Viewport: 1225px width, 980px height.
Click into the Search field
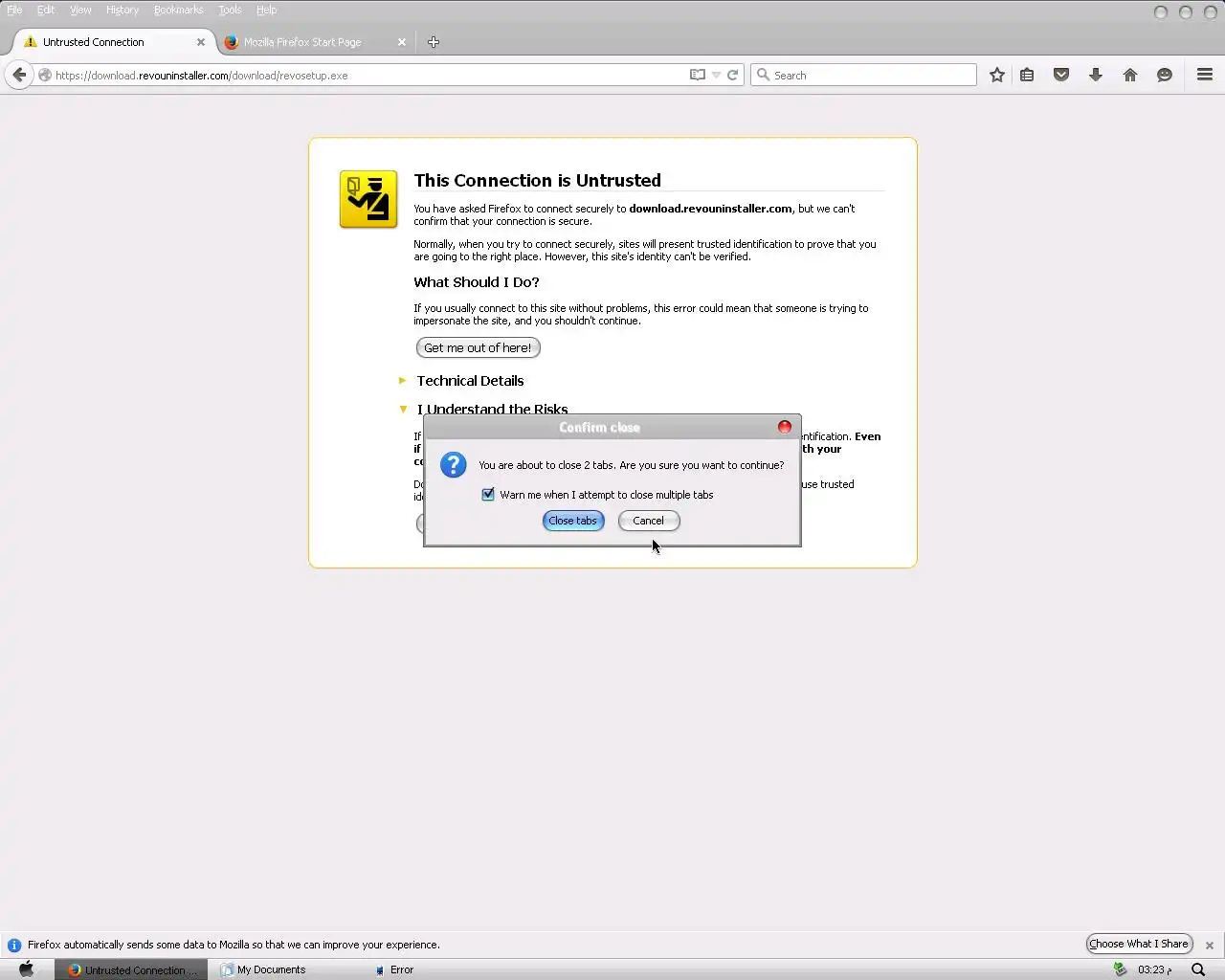[x=863, y=75]
